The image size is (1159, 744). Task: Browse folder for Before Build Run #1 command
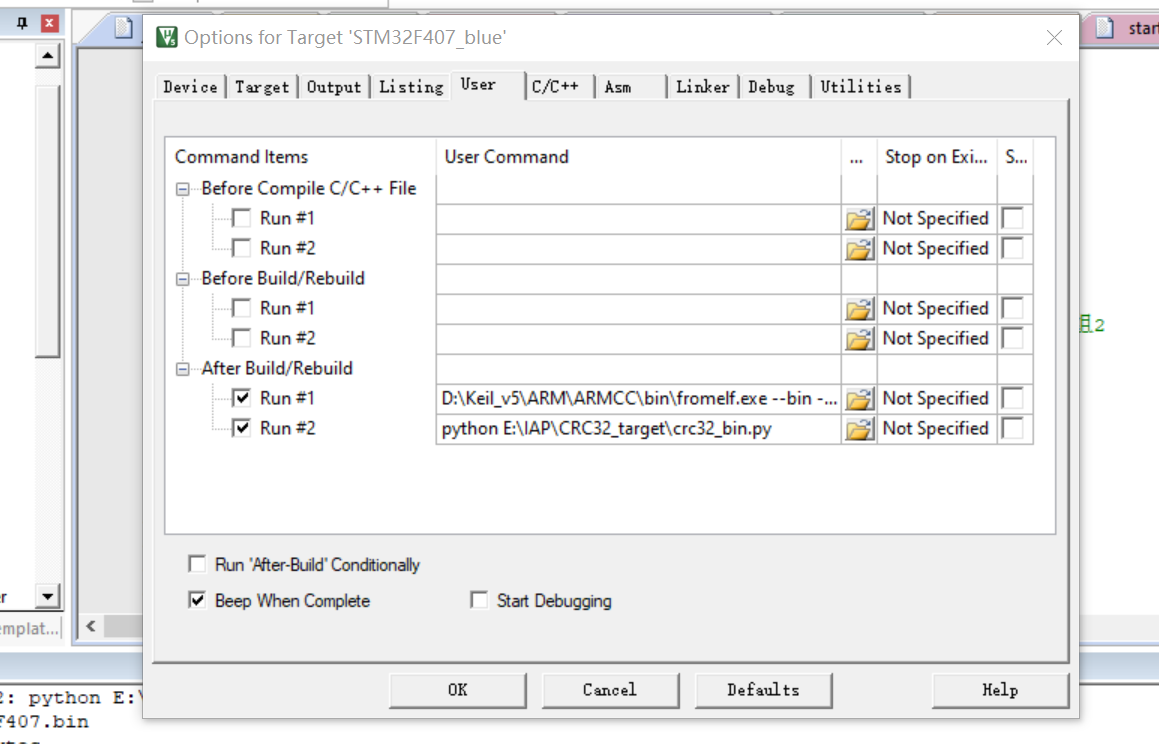pyautogui.click(x=859, y=309)
